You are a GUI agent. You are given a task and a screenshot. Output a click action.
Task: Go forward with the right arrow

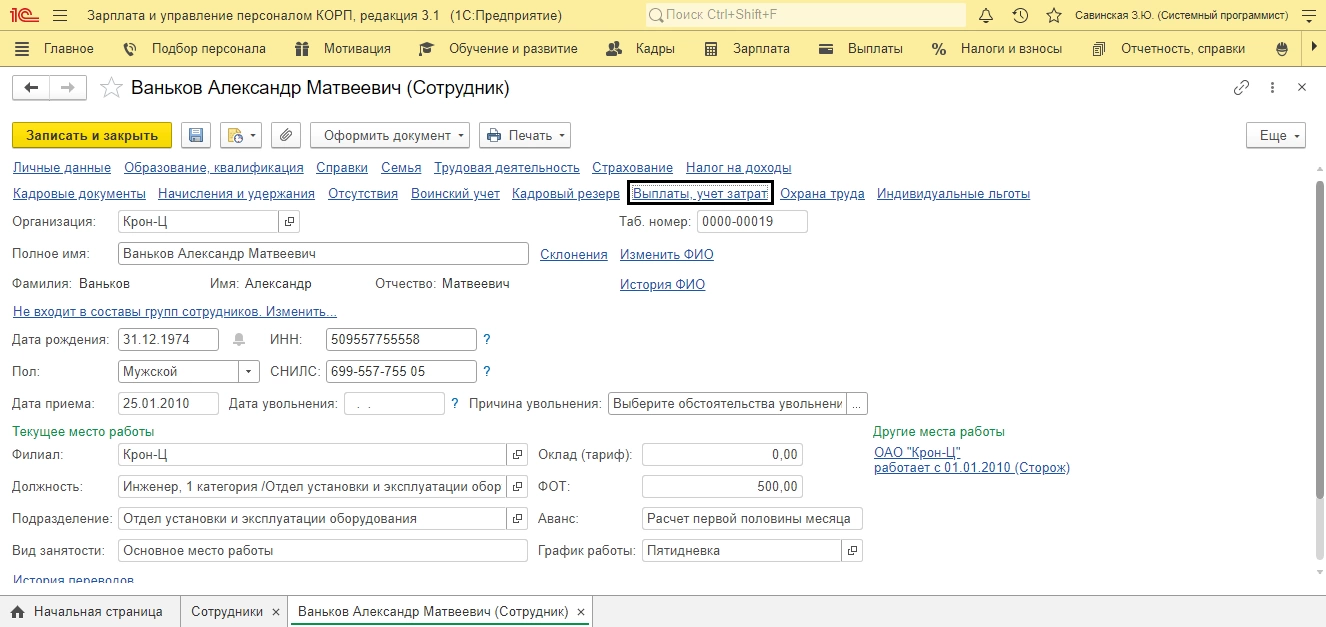[x=68, y=88]
